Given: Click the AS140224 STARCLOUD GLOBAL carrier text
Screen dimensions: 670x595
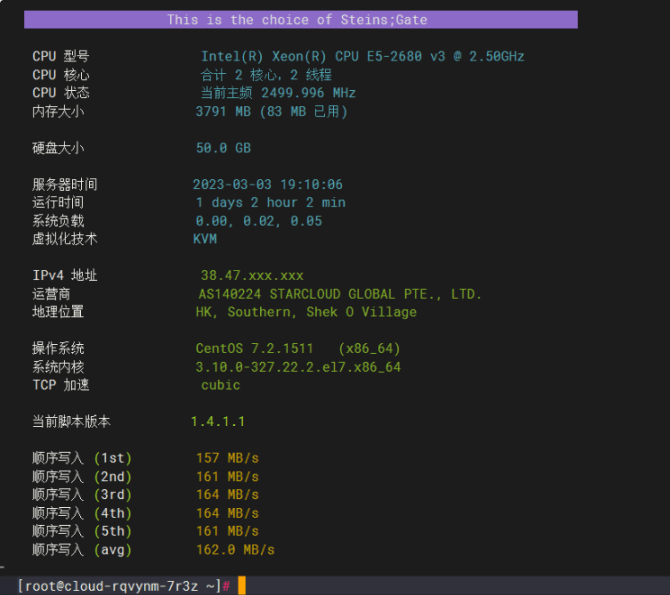Looking at the screenshot, I should click(x=340, y=294).
